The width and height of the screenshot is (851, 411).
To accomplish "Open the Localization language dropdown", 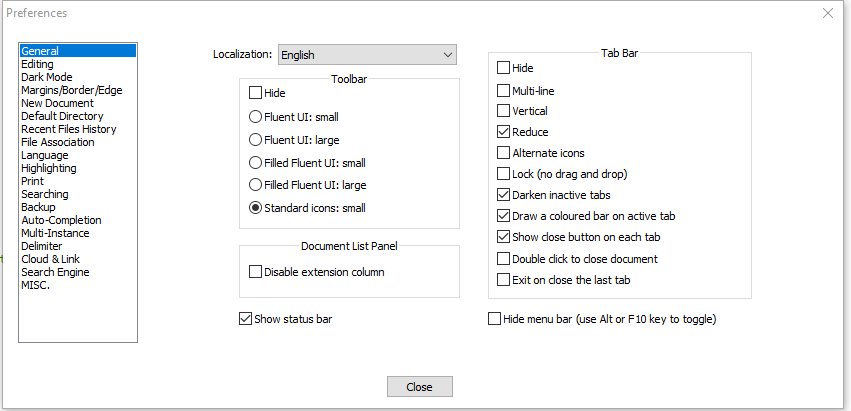I will [x=366, y=55].
